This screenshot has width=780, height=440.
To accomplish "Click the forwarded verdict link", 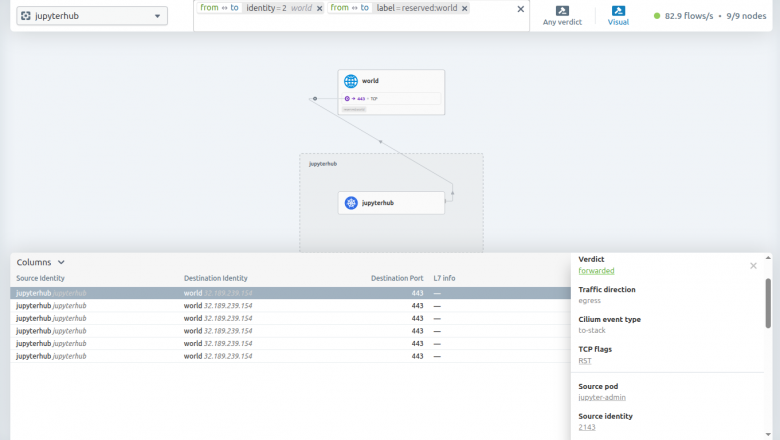I will 596,271.
